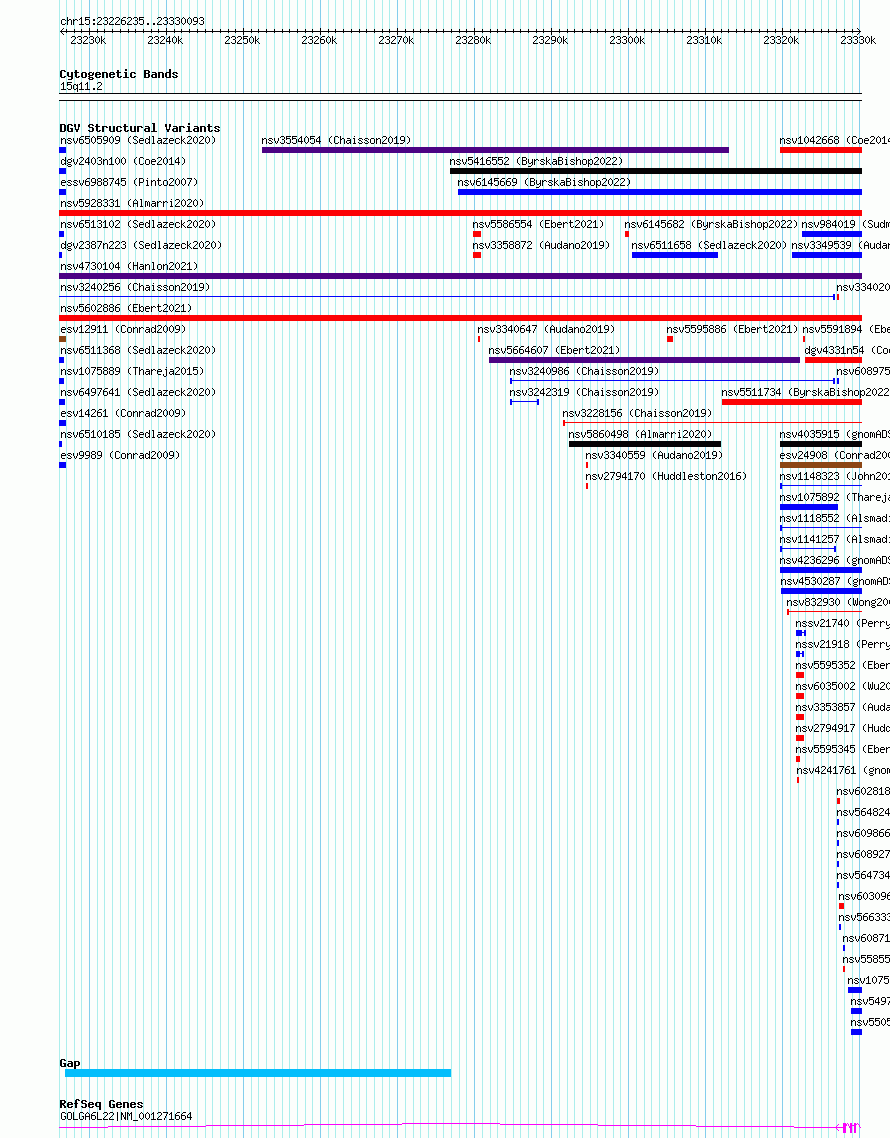Screen dimensions: 890x1138
Task: Select variant nsv6505909 (Sedlazeck2020)
Action: 138,140
